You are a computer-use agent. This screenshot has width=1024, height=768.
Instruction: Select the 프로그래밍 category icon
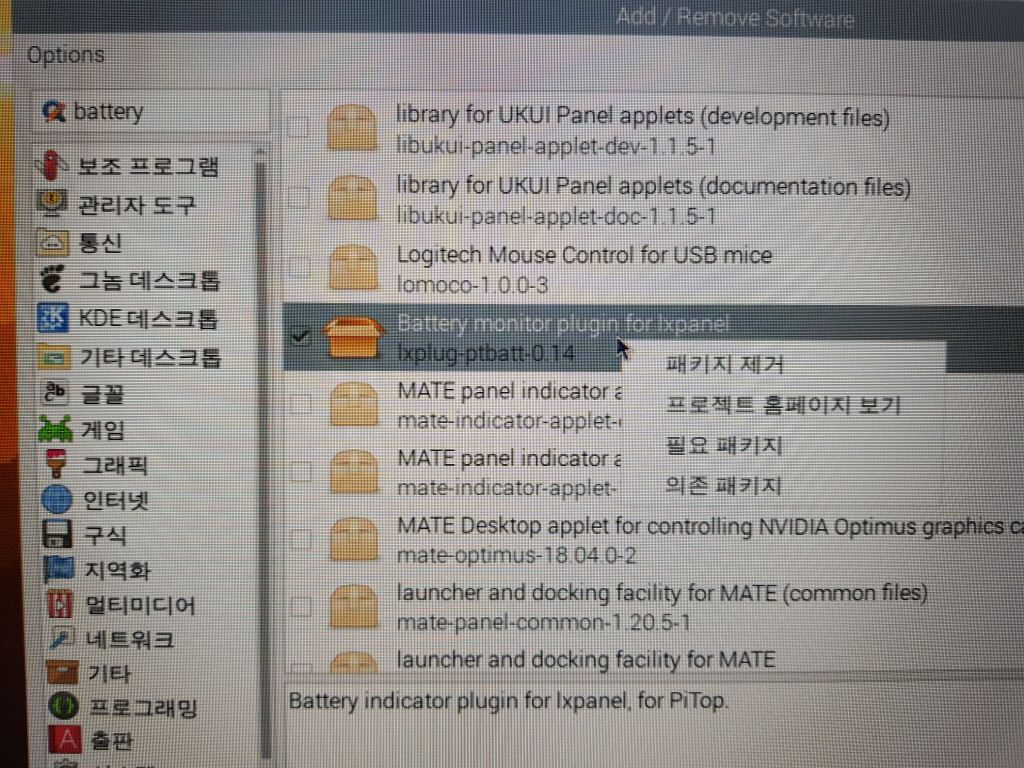click(64, 707)
